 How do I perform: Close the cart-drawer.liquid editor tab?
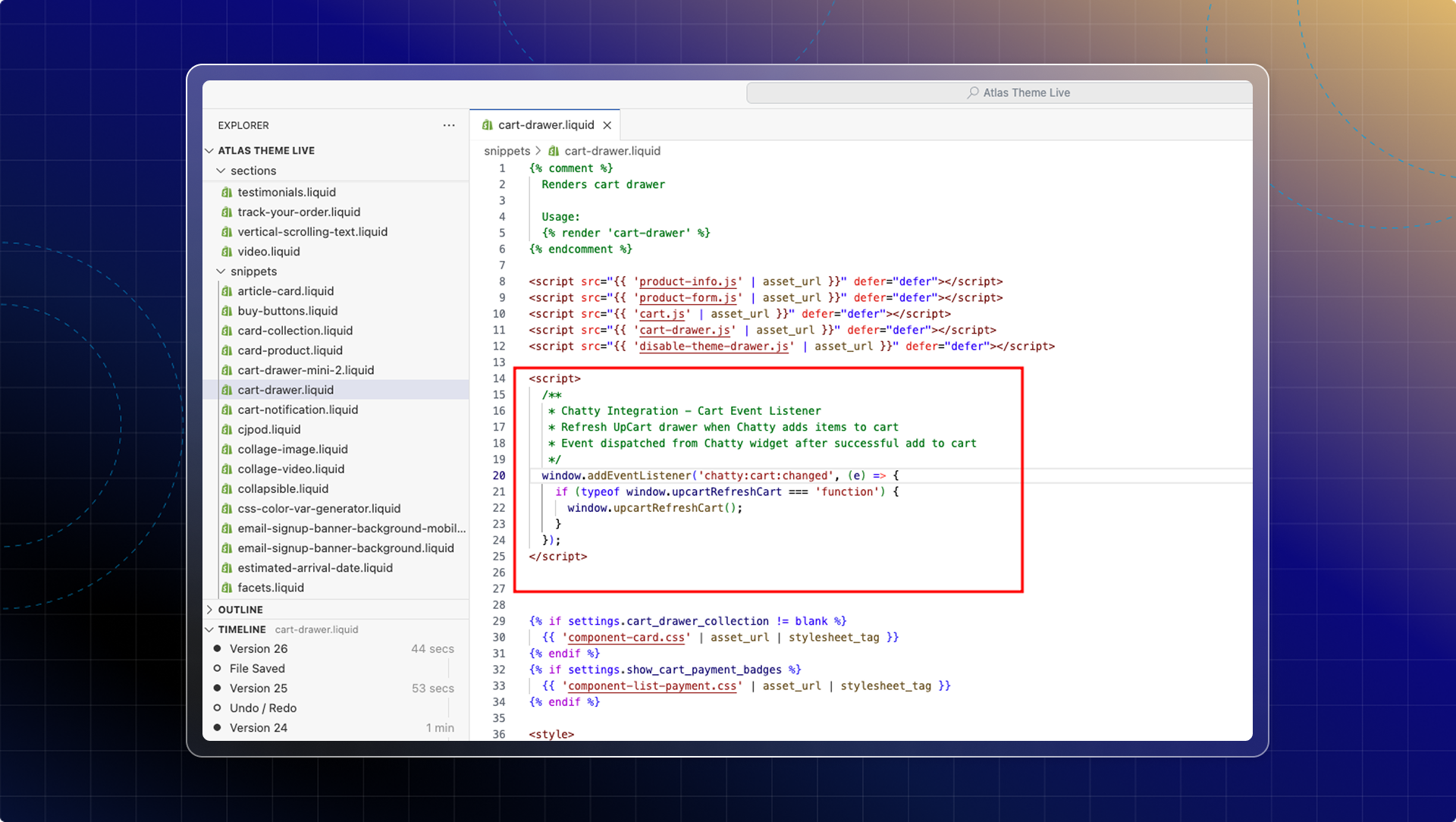[607, 125]
